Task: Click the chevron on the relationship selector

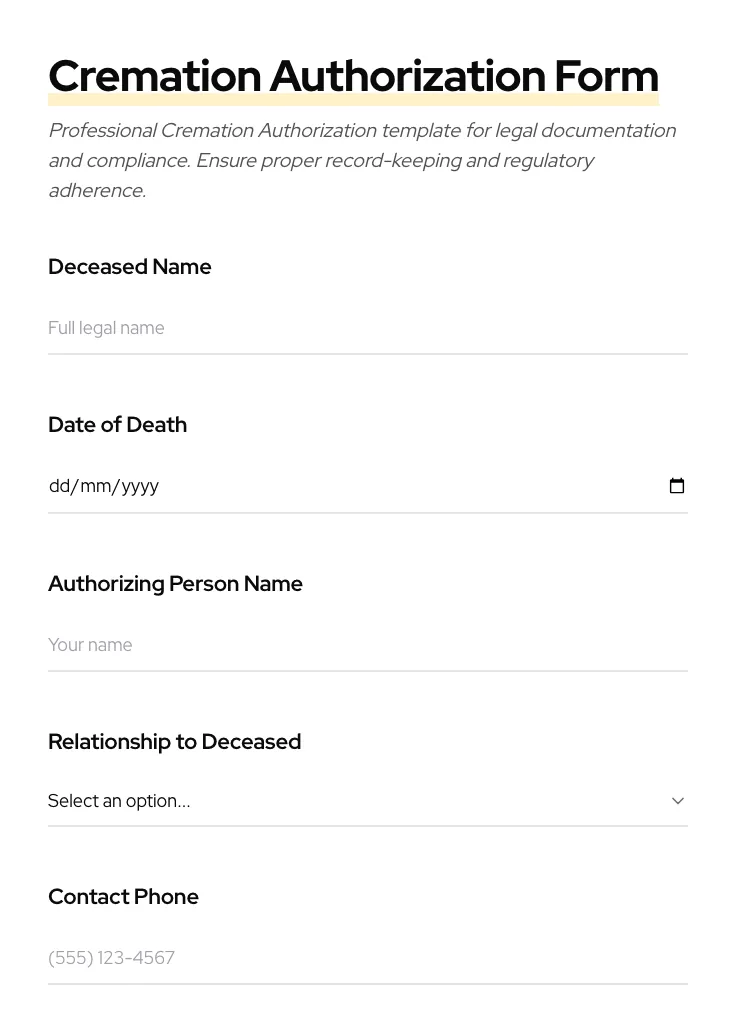Action: click(x=678, y=800)
